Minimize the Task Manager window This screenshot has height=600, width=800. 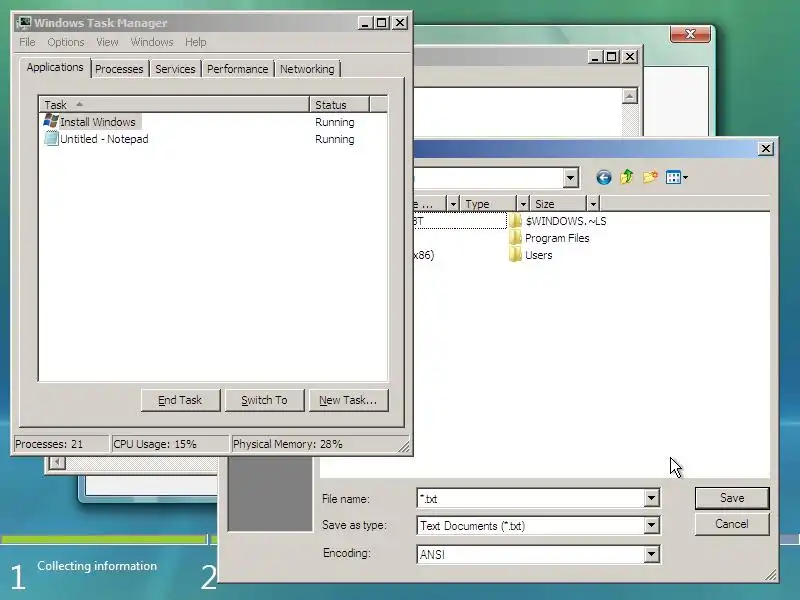tap(365, 23)
